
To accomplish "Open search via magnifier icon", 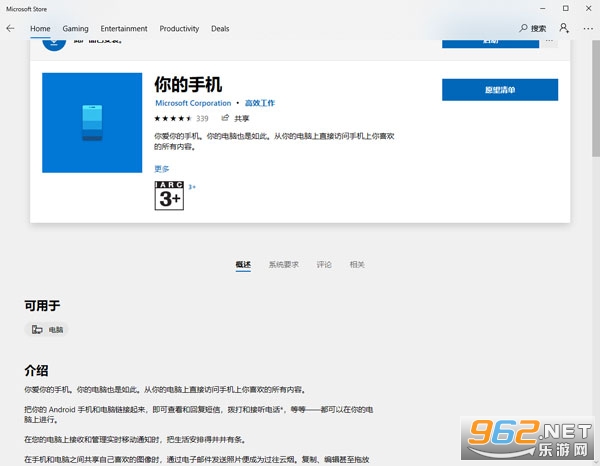I will (523, 28).
